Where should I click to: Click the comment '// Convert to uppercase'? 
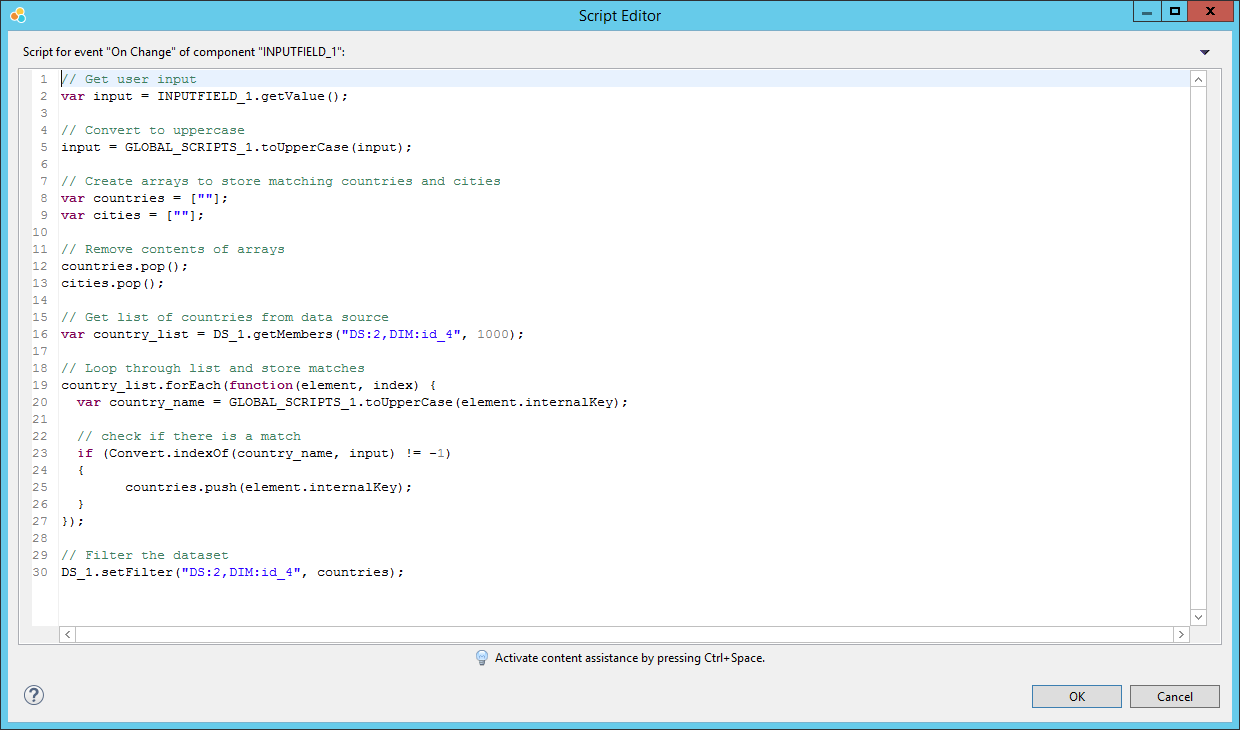153,130
